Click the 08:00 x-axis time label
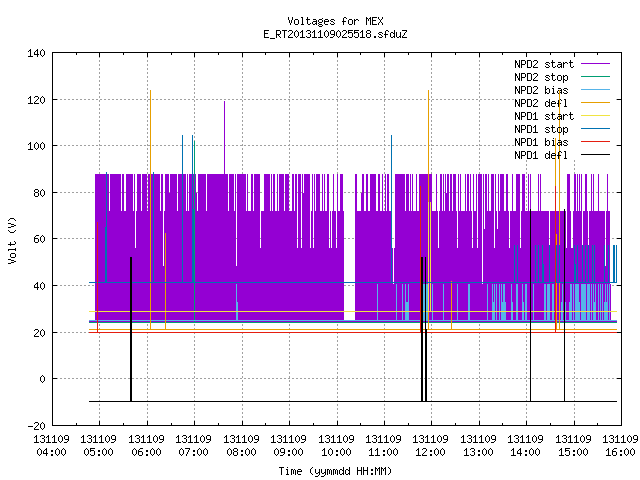Screen dimensions: 640x480 241,452
